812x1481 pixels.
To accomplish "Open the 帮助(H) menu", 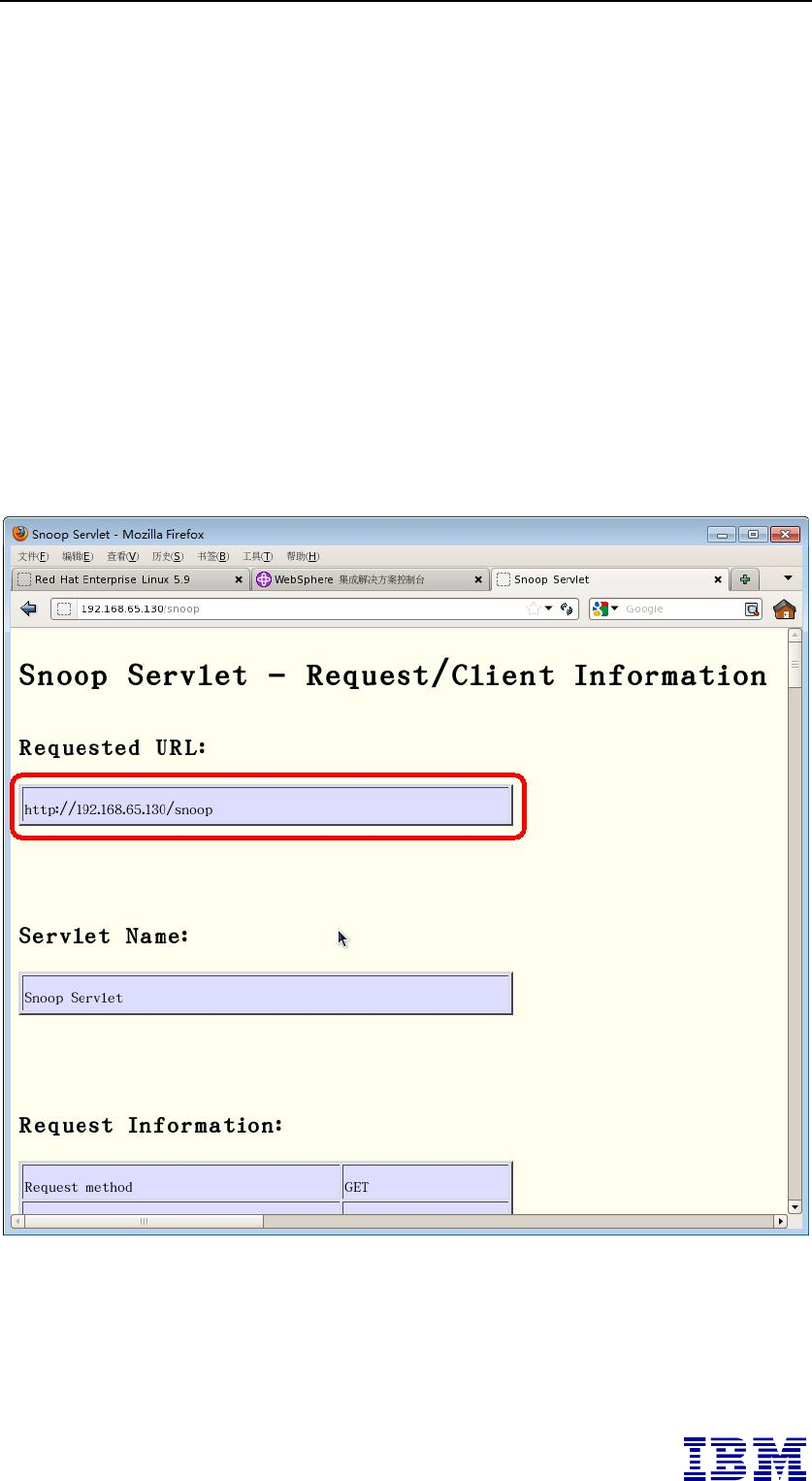I will click(x=303, y=556).
